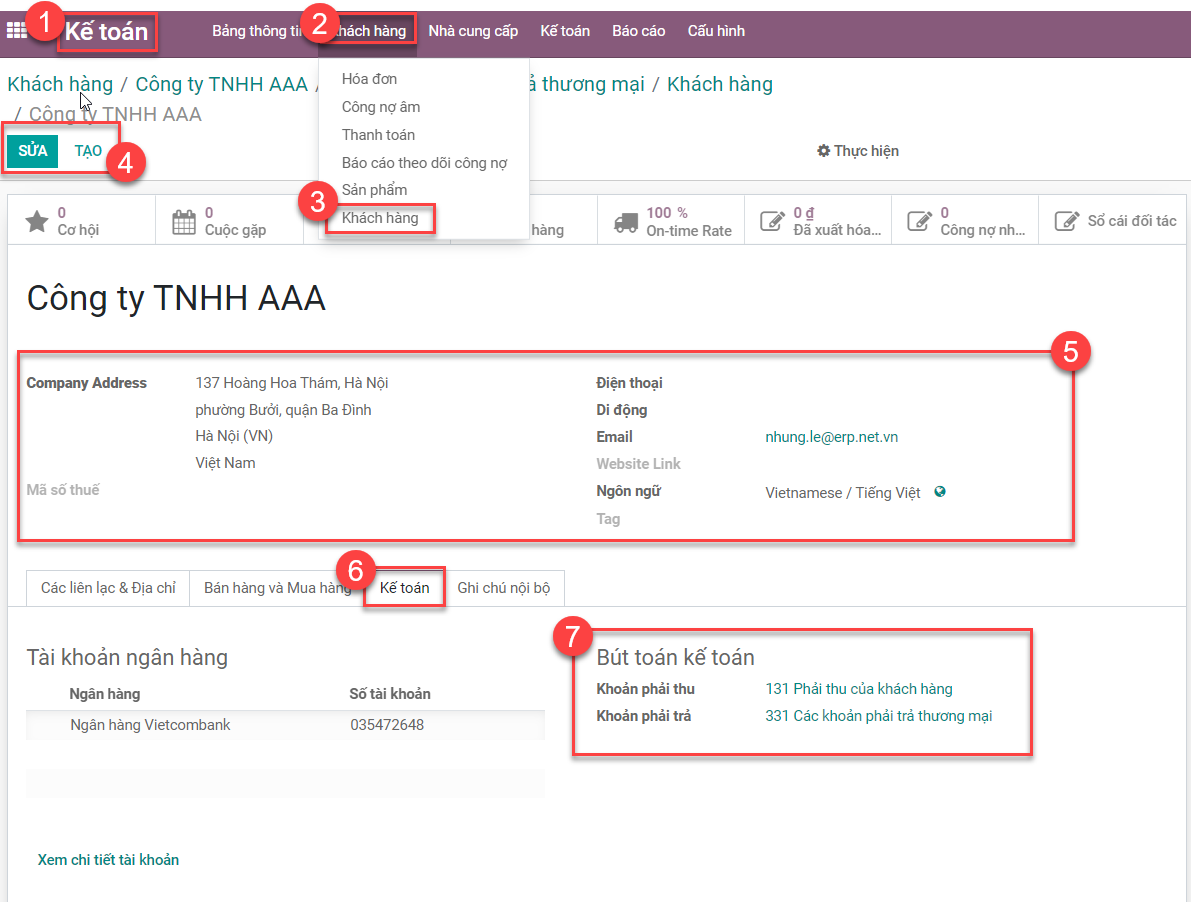Click the calendar icon for Cuộc gặp
Image resolution: width=1191 pixels, height=902 pixels.
(x=184, y=221)
